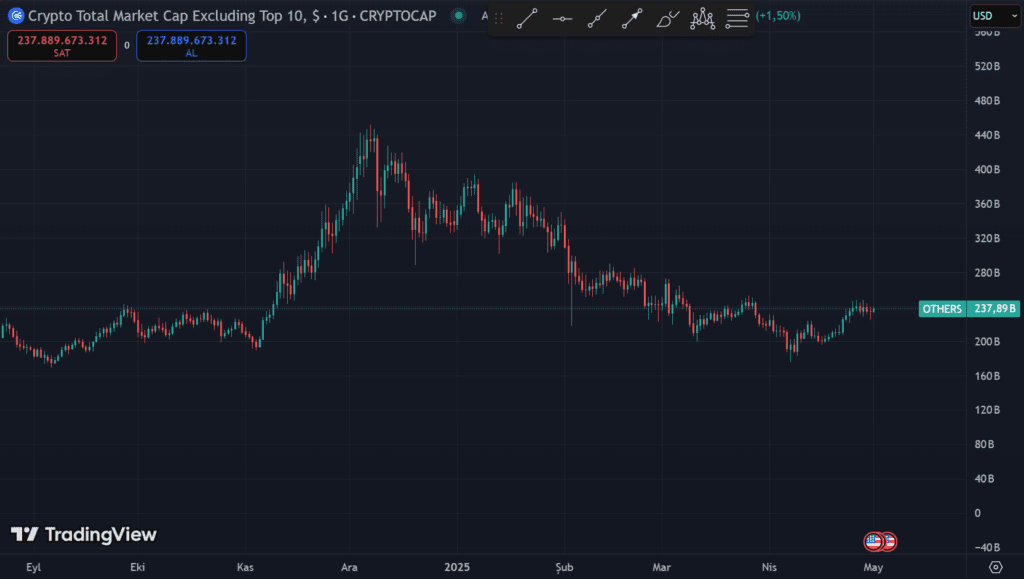1024x579 pixels.
Task: Click the 2025 time axis label
Action: tap(457, 567)
